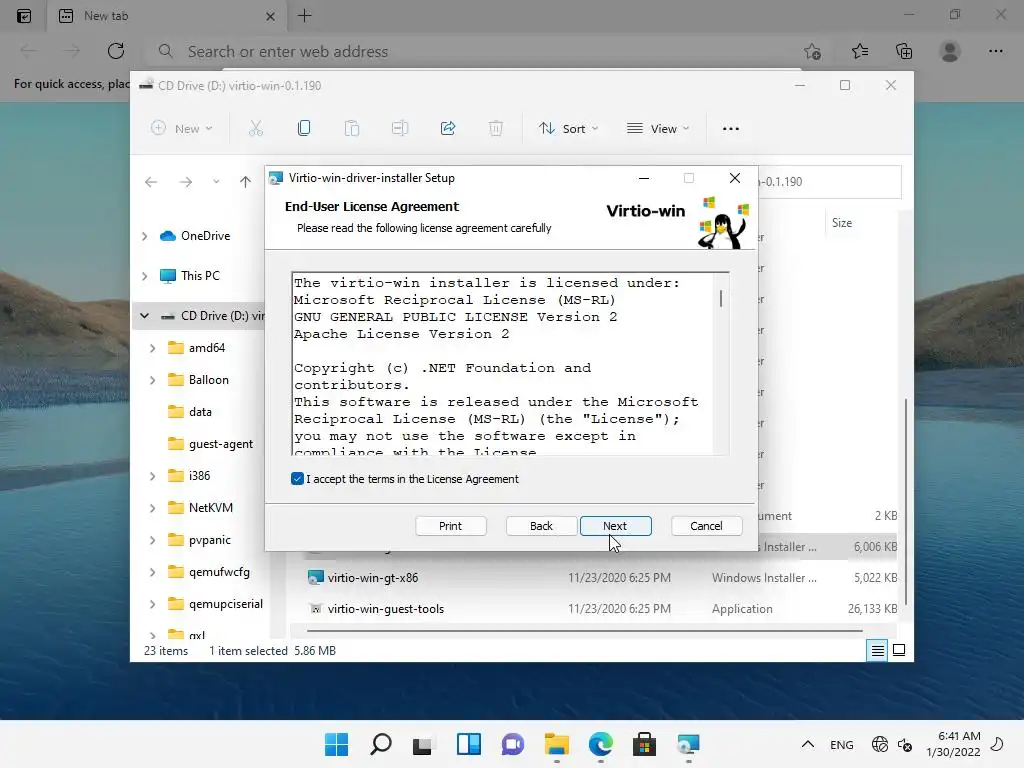Screen dimensions: 1024x768
Task: Click the license text scrollbar thumb
Action: tap(721, 298)
